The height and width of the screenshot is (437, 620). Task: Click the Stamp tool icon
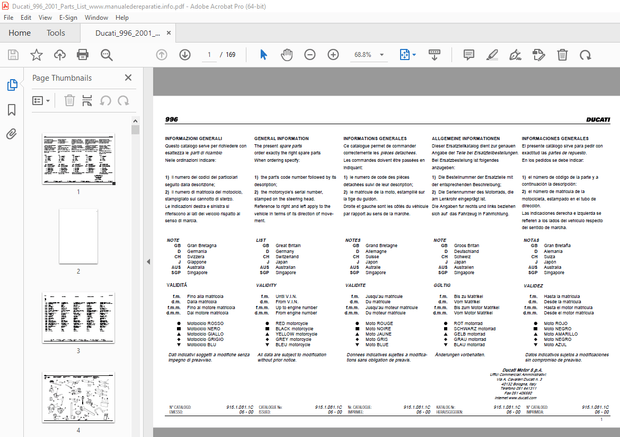click(x=539, y=55)
